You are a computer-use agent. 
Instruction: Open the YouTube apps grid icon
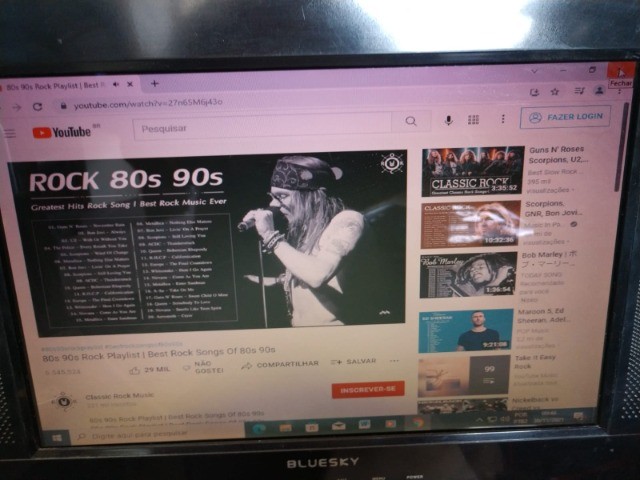click(473, 120)
